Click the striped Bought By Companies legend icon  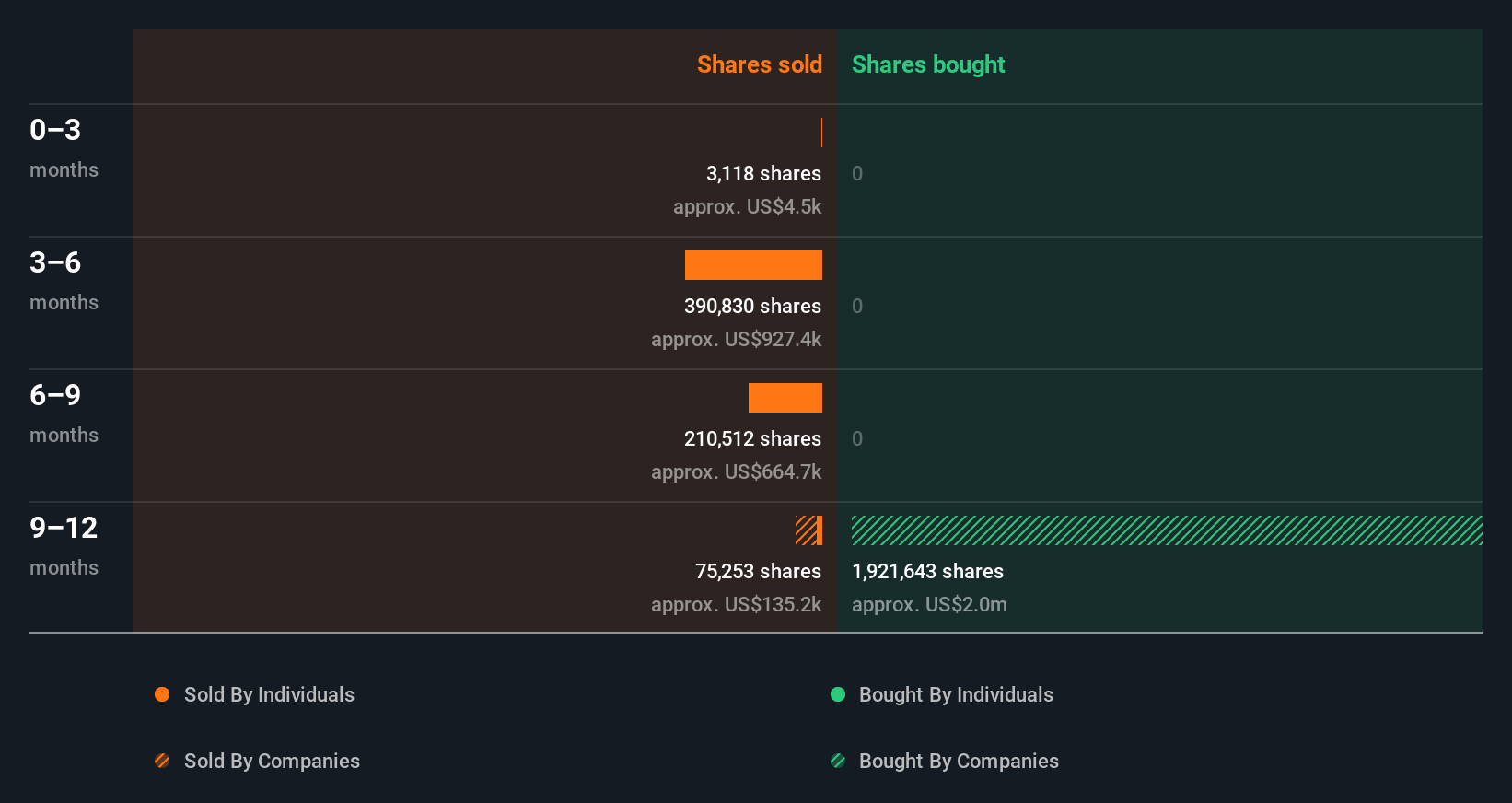(838, 761)
